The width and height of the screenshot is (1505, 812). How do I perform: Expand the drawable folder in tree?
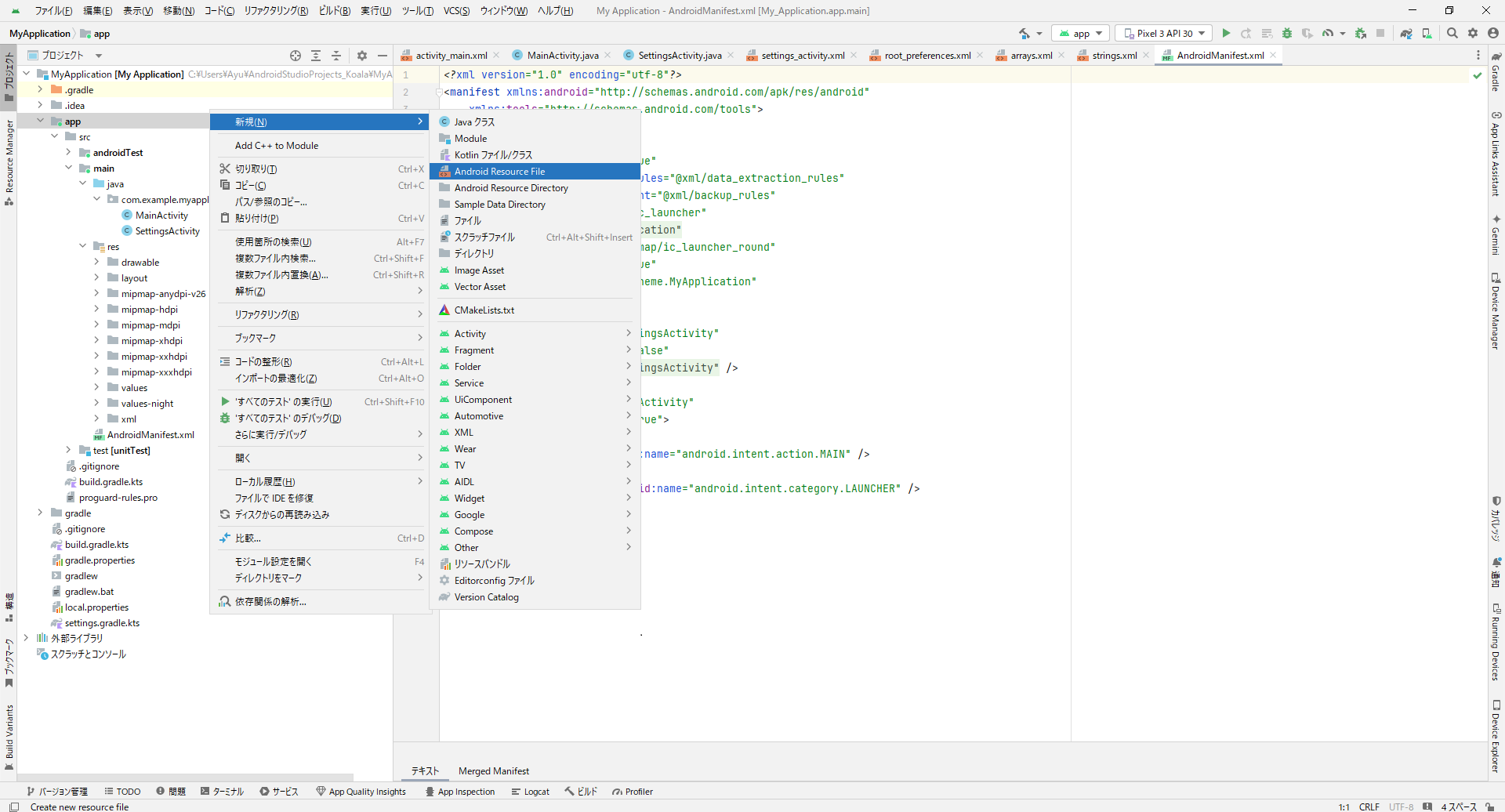click(x=96, y=263)
